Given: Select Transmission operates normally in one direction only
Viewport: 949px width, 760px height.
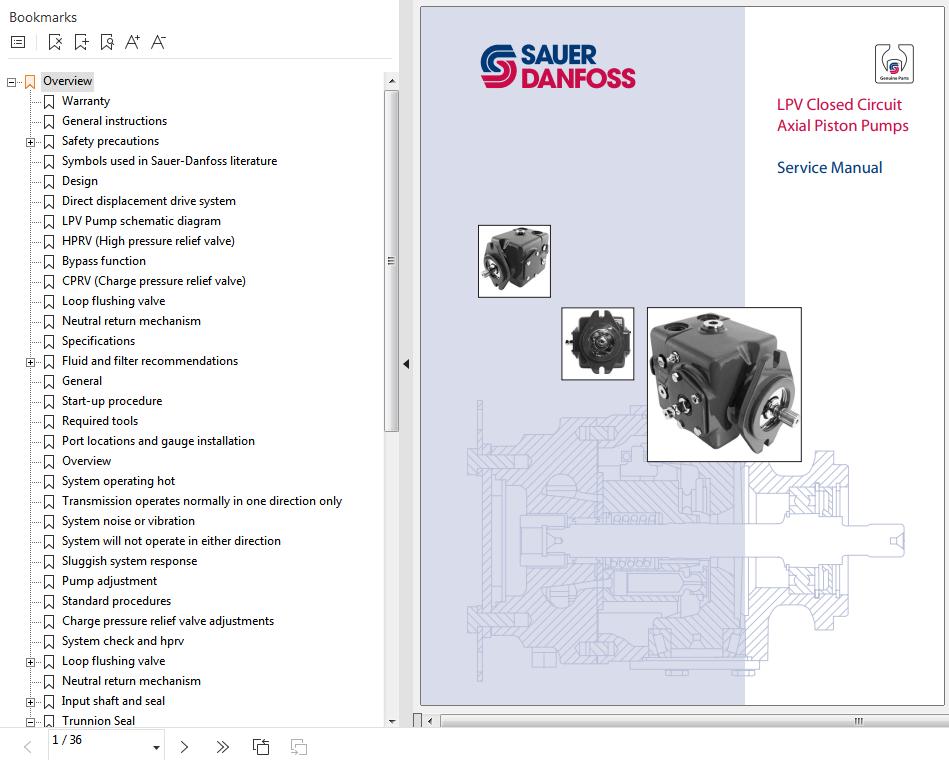Looking at the screenshot, I should click(202, 501).
